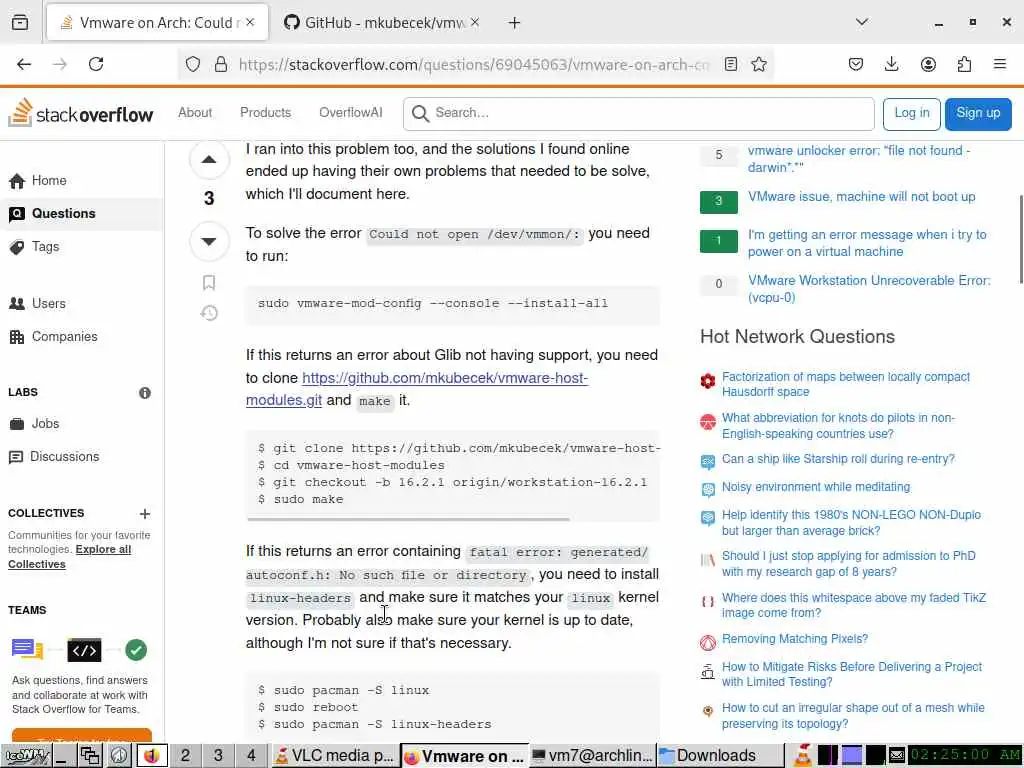
Task: Click the Labs info icon
Action: [145, 392]
